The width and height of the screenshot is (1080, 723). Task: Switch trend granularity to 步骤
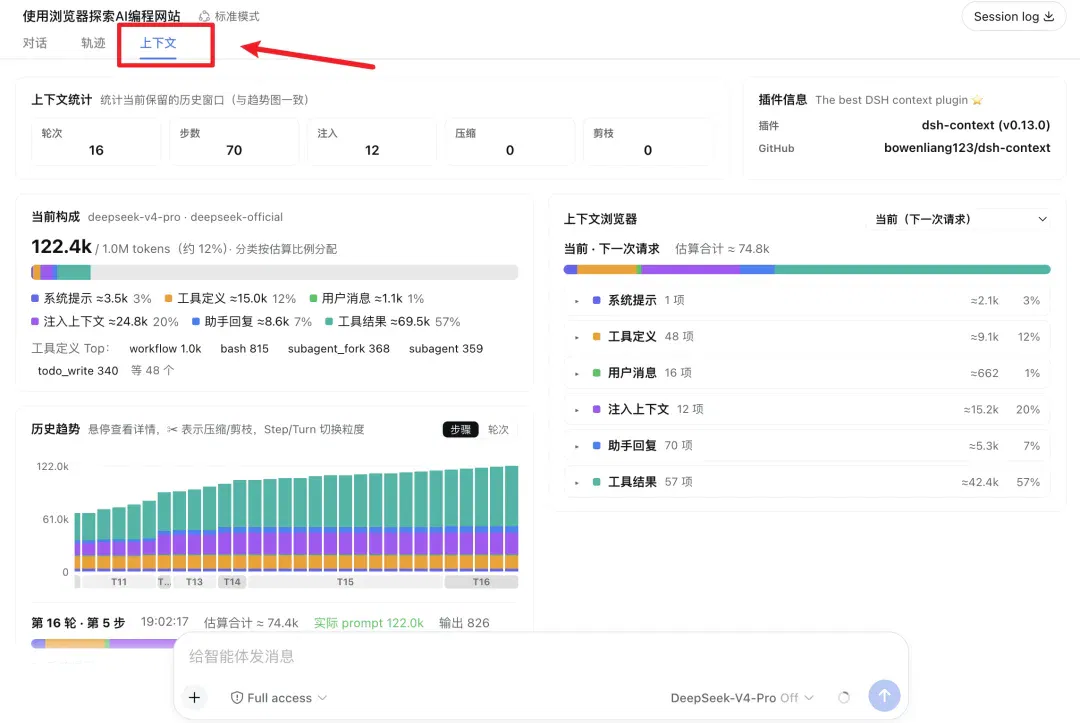460,430
